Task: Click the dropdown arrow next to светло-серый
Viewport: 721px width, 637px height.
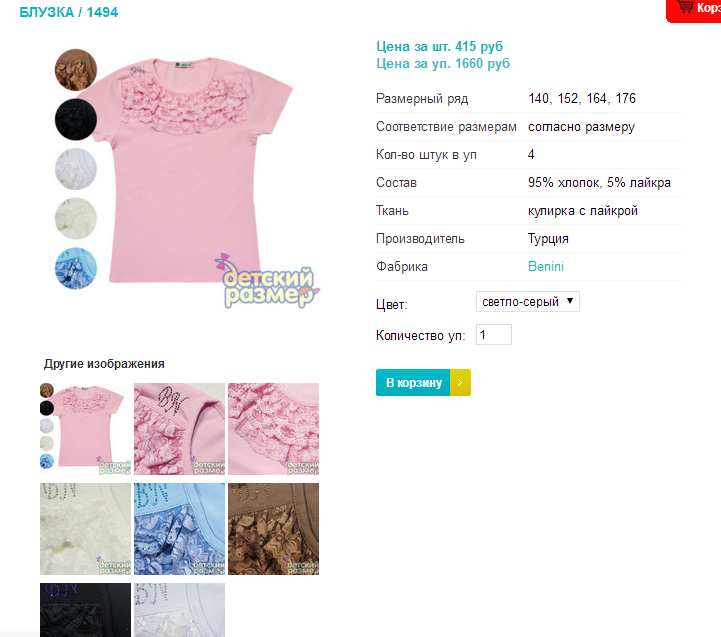Action: point(570,301)
